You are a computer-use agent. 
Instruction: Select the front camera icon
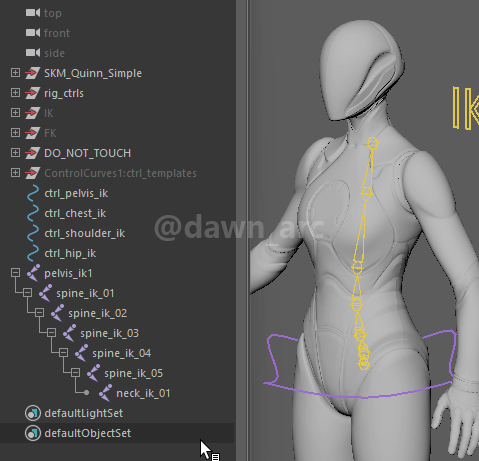pos(33,33)
